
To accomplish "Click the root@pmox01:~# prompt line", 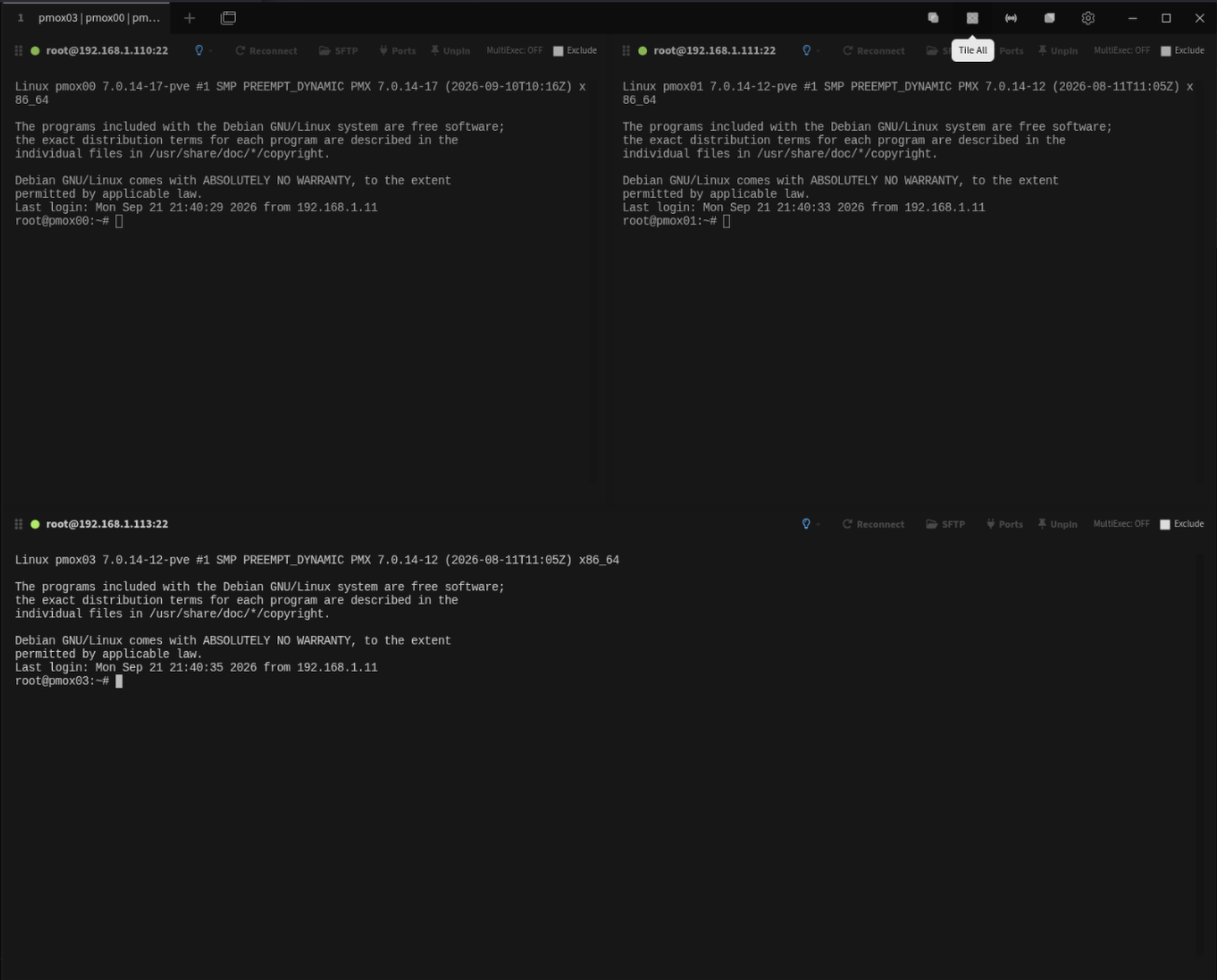I will (676, 221).
